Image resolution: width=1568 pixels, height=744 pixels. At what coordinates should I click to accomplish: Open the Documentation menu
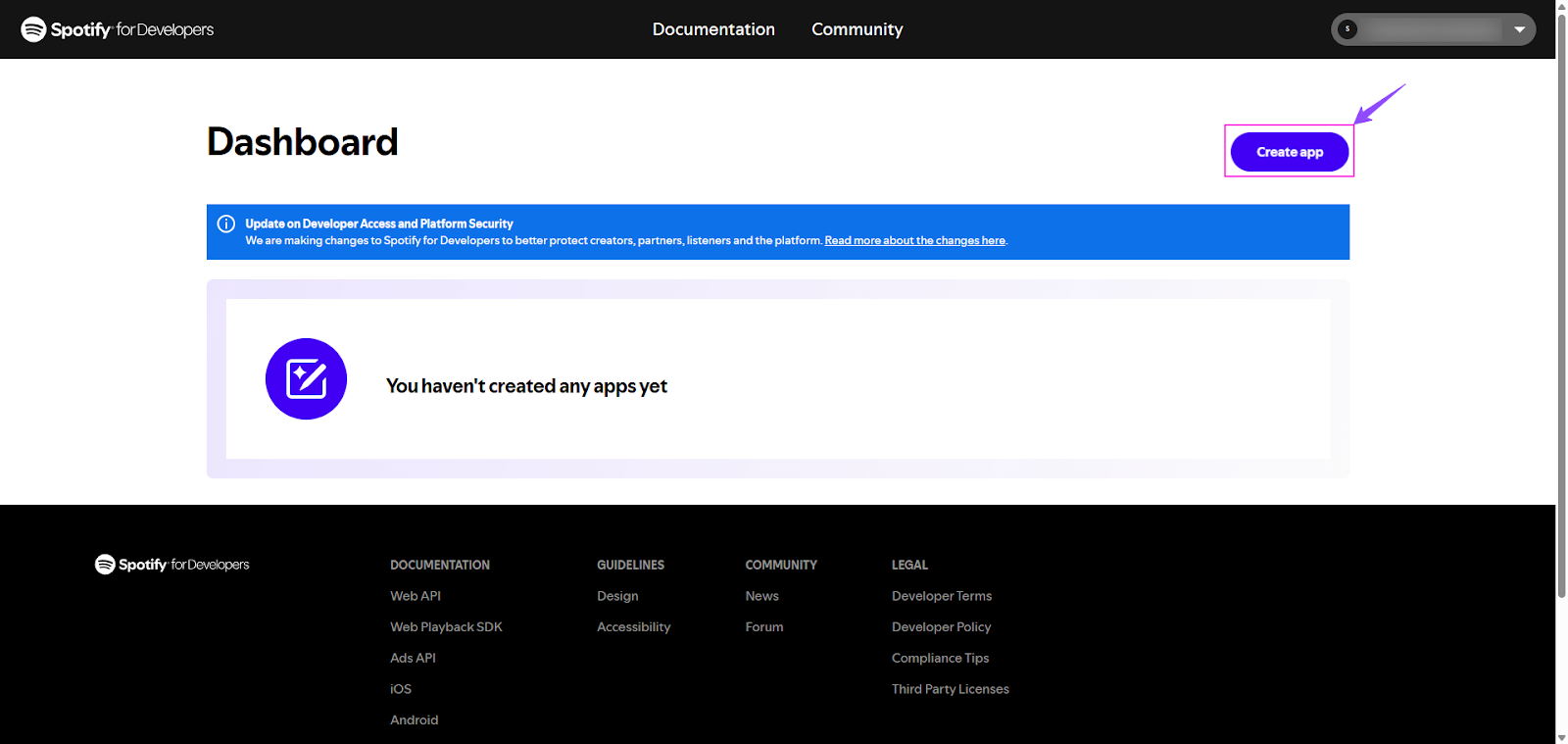pos(713,29)
